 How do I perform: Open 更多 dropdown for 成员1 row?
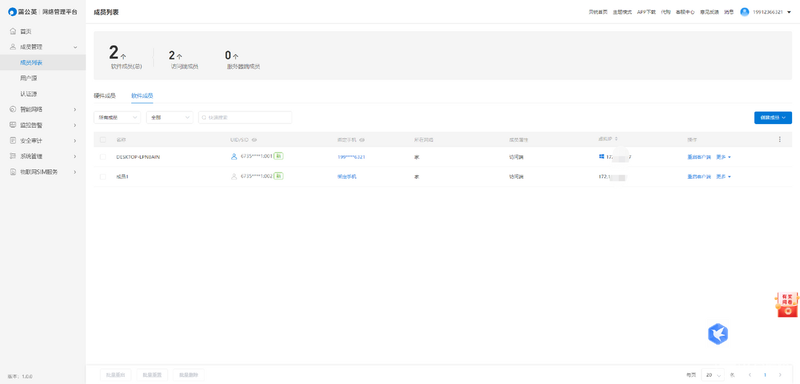pos(723,176)
